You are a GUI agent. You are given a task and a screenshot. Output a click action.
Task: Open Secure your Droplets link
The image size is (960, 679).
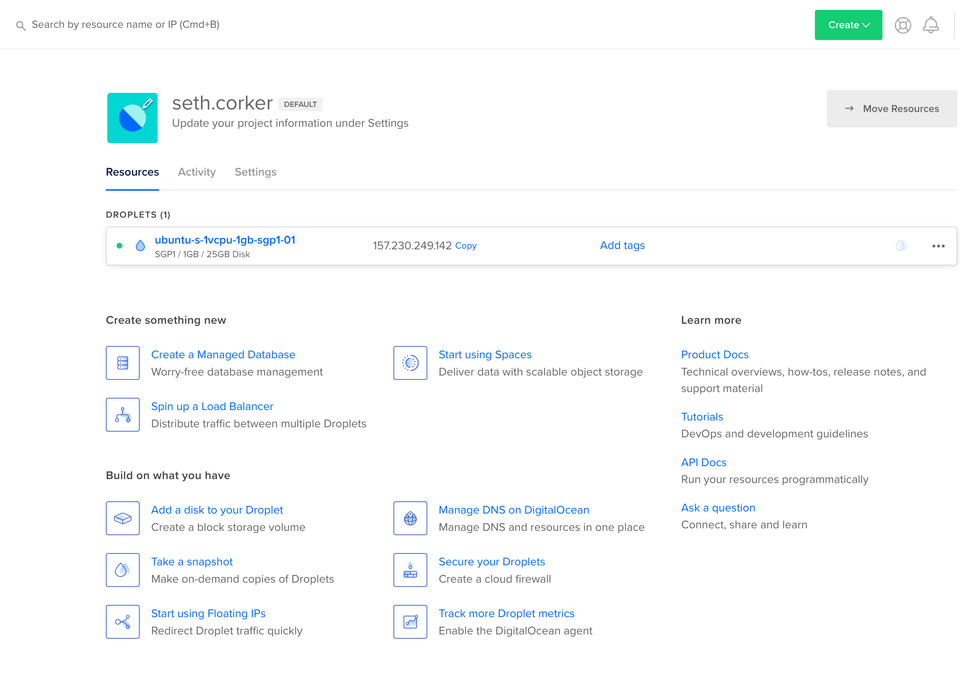pyautogui.click(x=492, y=562)
